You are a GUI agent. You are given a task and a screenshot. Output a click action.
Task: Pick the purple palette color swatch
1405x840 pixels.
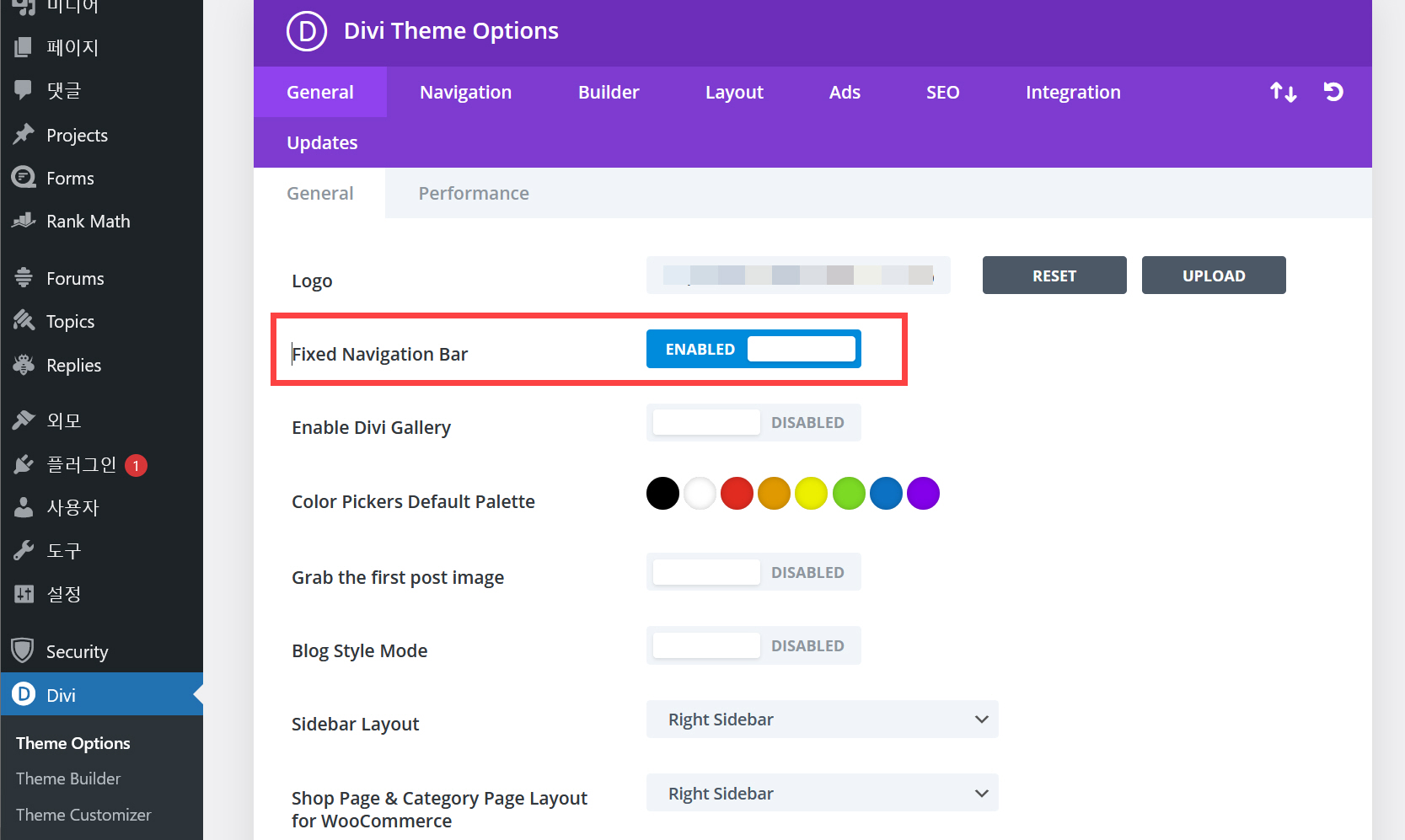pyautogui.click(x=923, y=493)
